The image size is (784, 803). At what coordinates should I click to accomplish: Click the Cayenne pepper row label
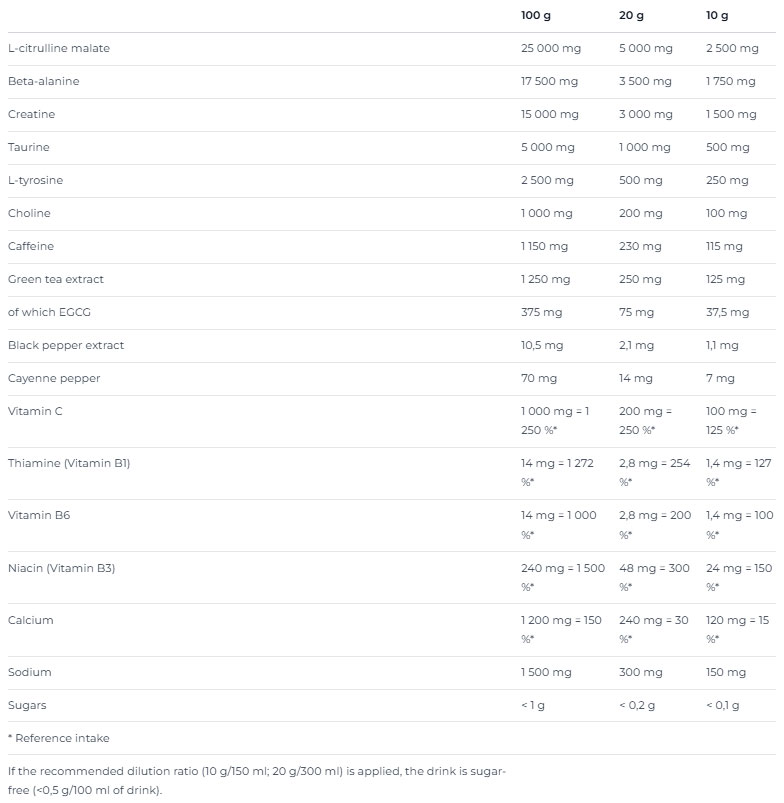click(x=54, y=378)
